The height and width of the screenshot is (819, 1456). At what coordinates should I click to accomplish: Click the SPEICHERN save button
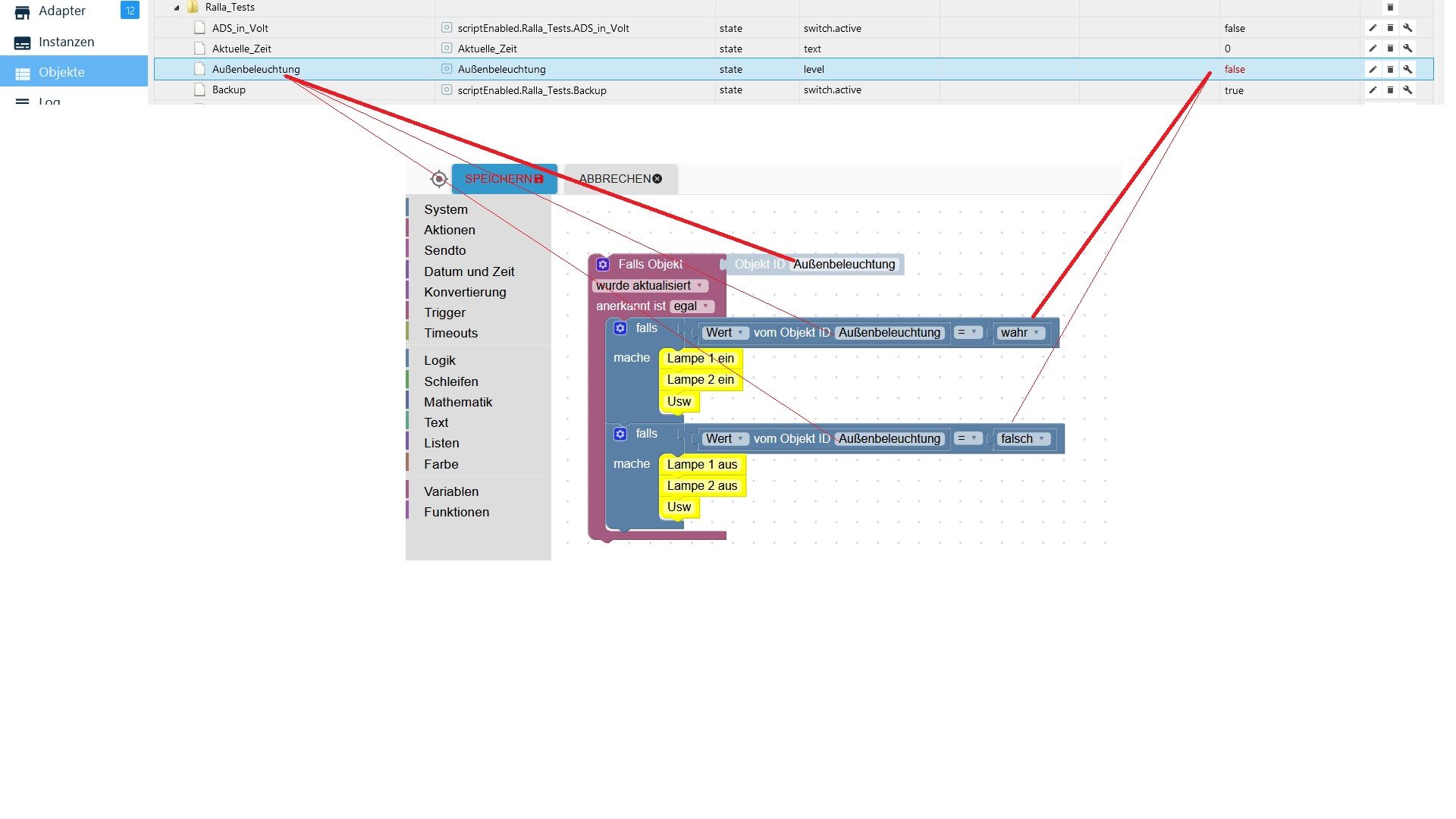point(504,179)
